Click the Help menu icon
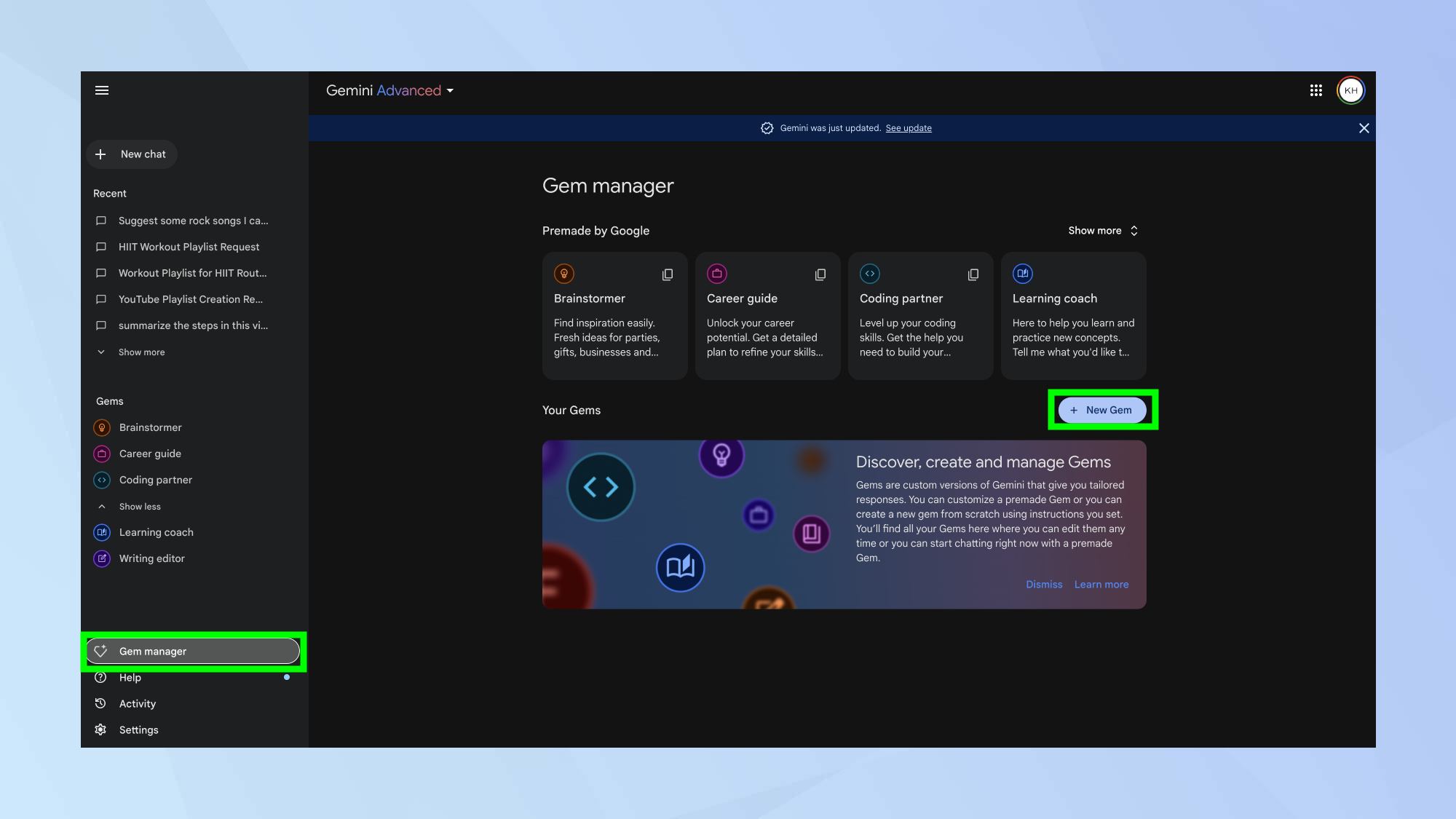 [x=100, y=678]
